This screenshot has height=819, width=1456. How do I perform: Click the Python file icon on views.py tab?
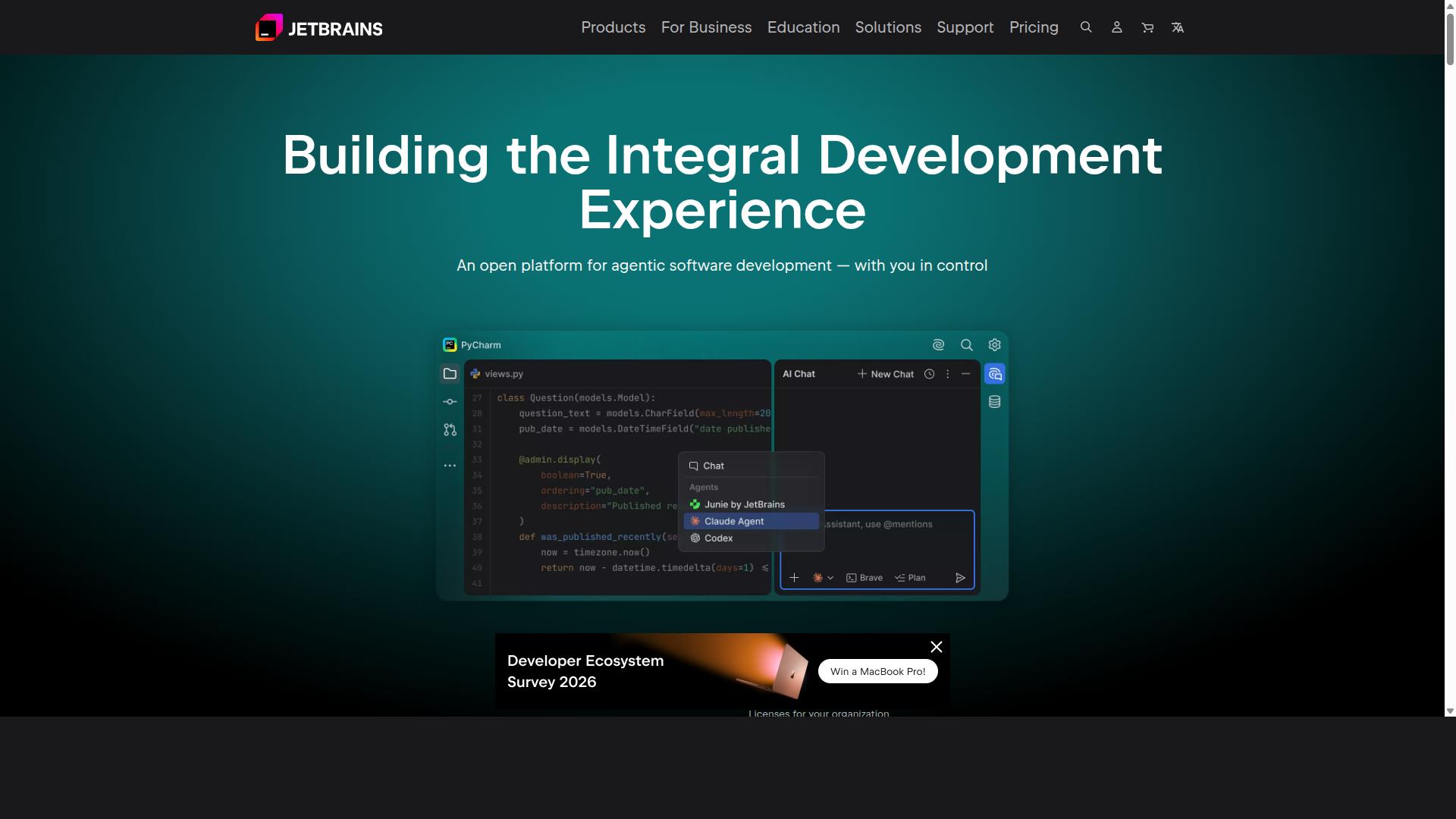click(475, 374)
